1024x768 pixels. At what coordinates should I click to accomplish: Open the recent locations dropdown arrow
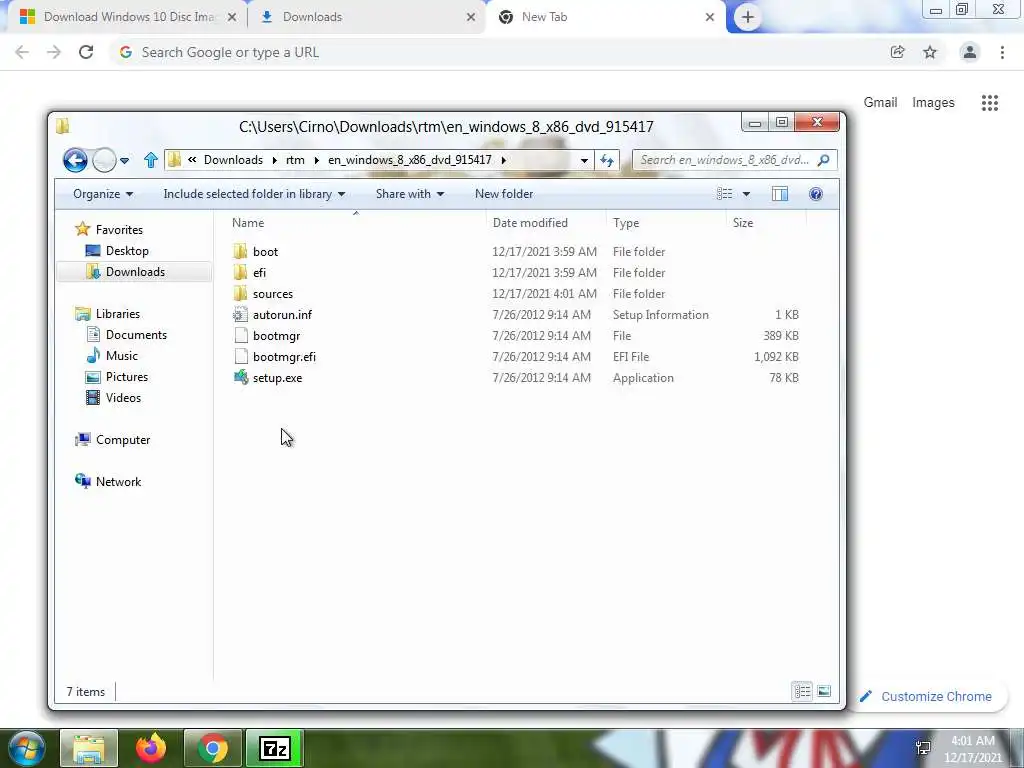[x=125, y=161]
